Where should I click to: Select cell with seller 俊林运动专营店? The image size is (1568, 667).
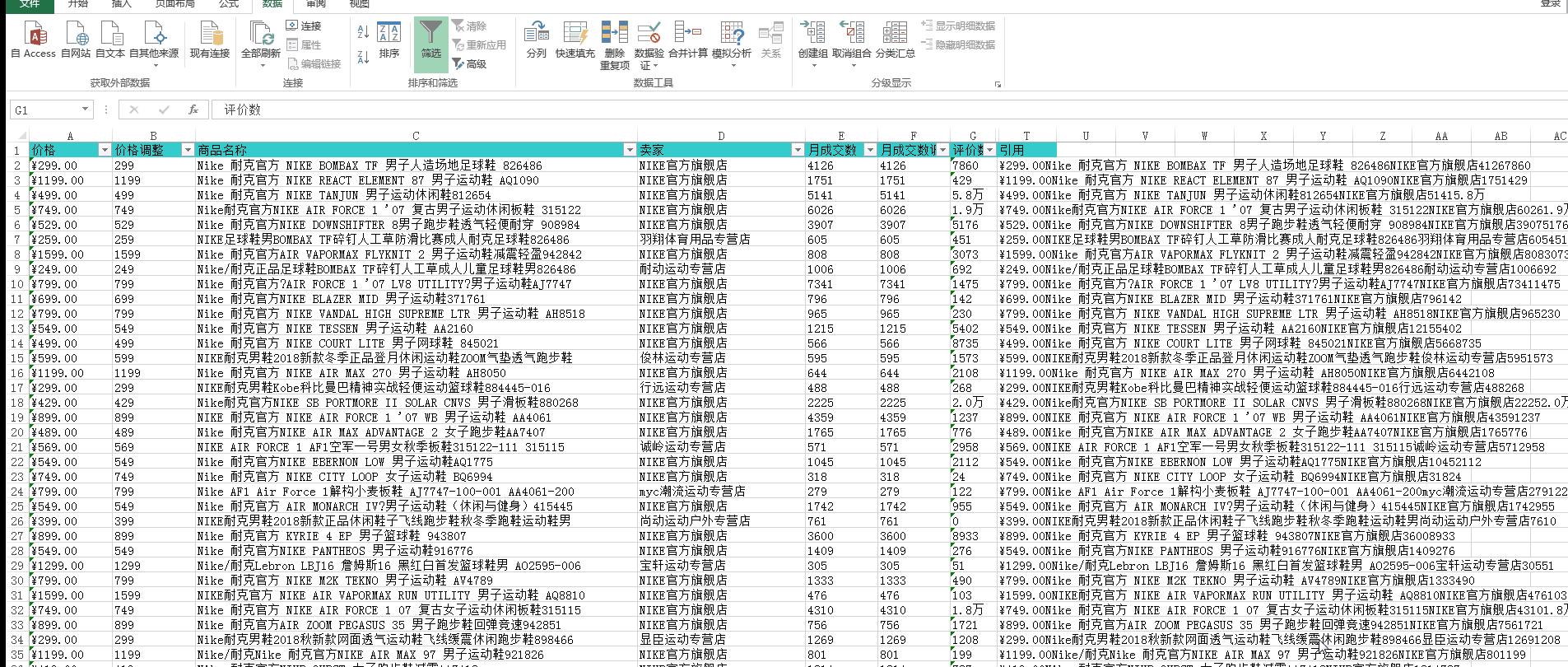pyautogui.click(x=721, y=358)
